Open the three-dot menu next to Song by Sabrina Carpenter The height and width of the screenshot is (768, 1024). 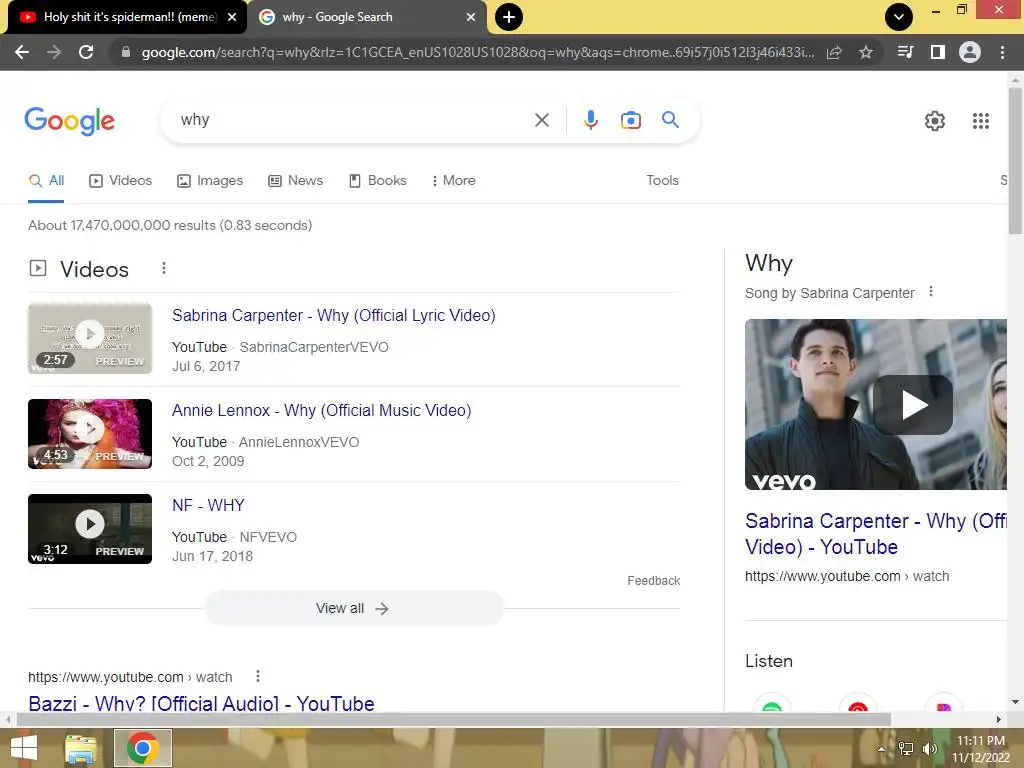pos(931,292)
